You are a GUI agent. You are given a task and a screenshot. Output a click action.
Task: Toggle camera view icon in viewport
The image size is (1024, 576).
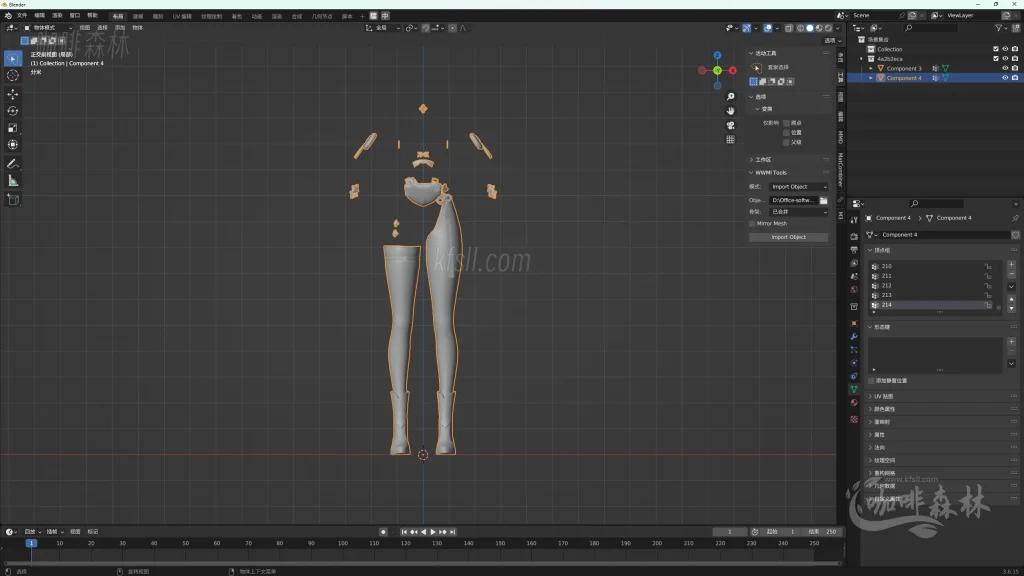point(730,125)
